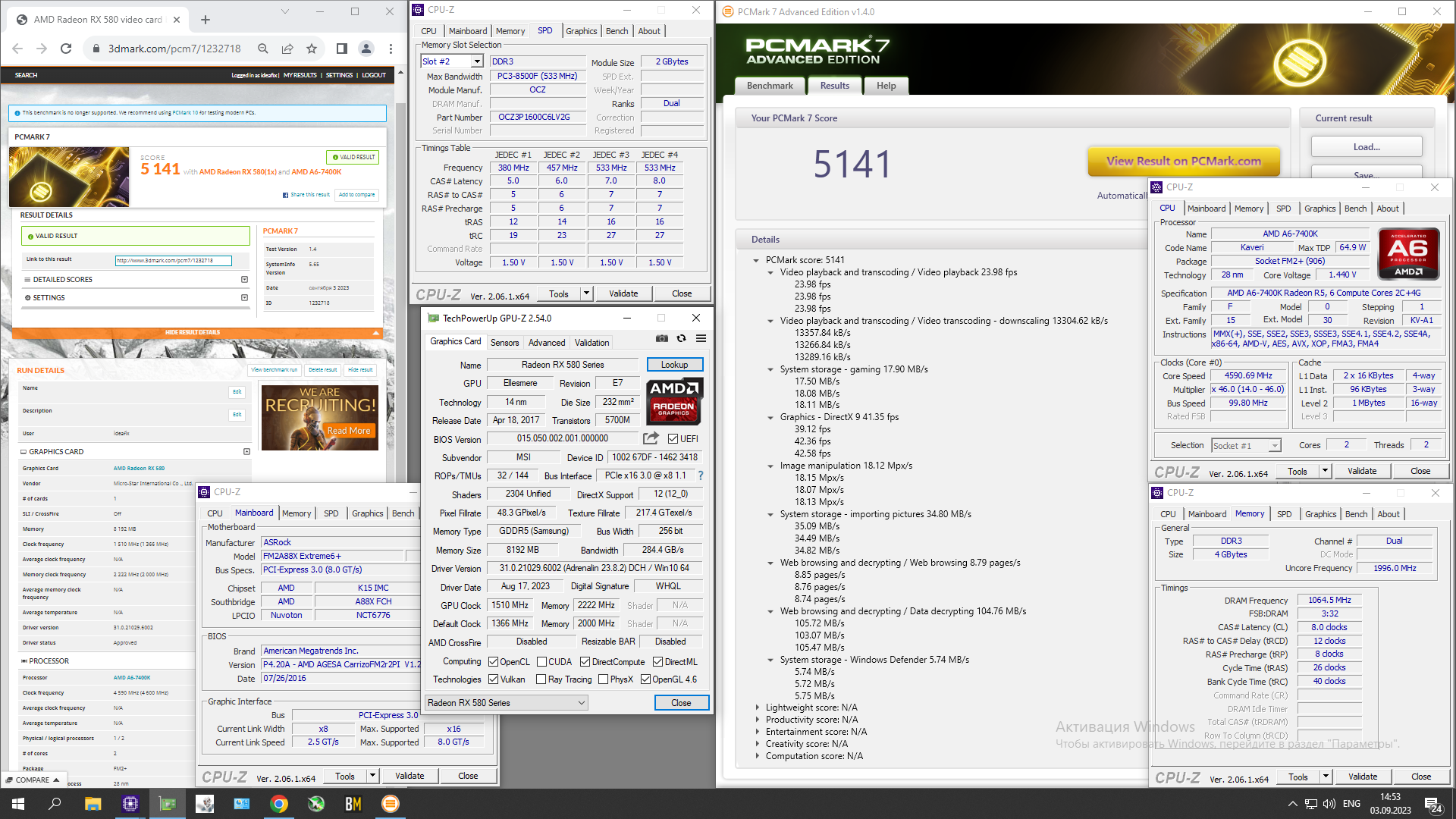
Task: Bookmark this page with the star icon
Action: click(x=312, y=49)
